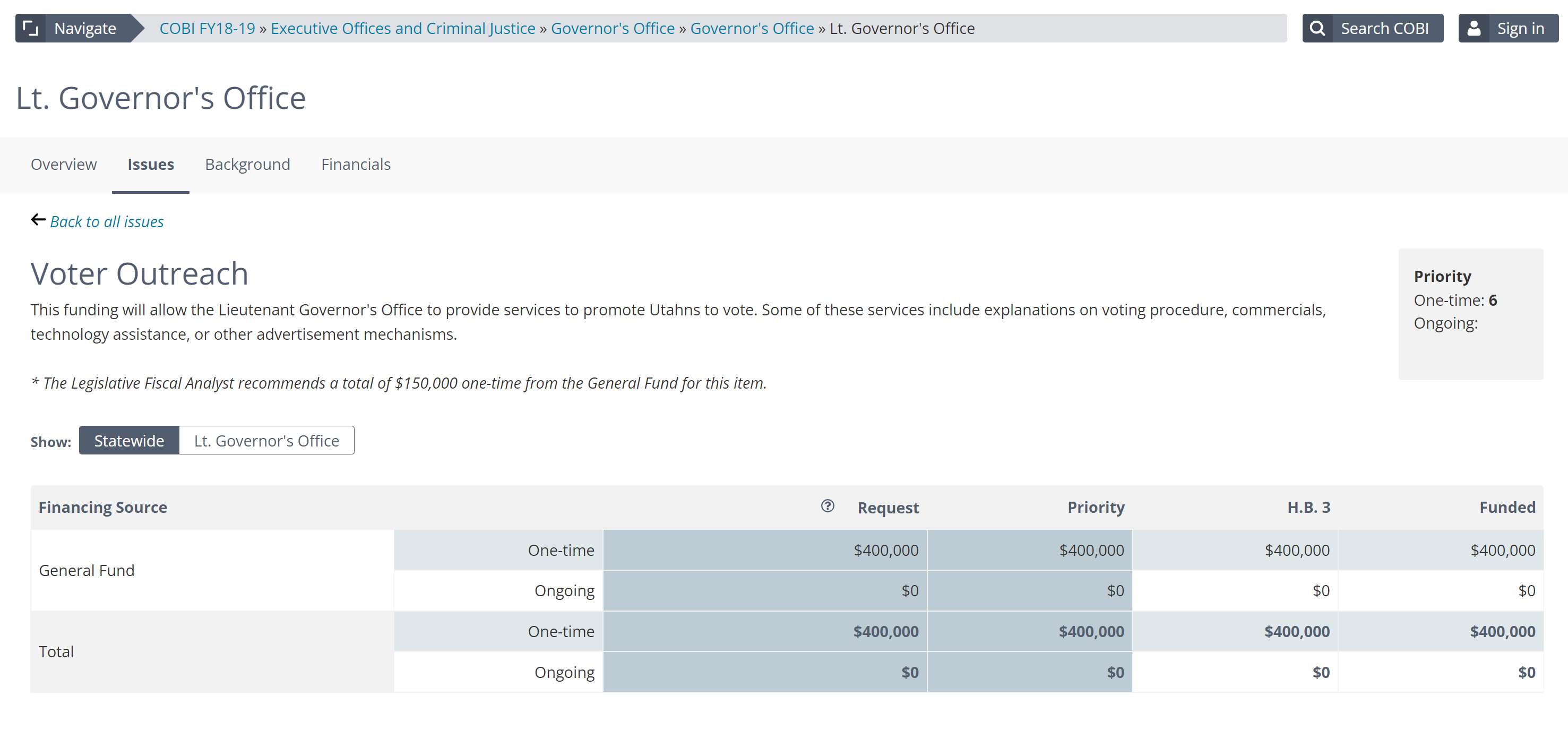Screen dimensions: 1568x747
Task: Click the Sign in button text
Action: coord(1520,28)
